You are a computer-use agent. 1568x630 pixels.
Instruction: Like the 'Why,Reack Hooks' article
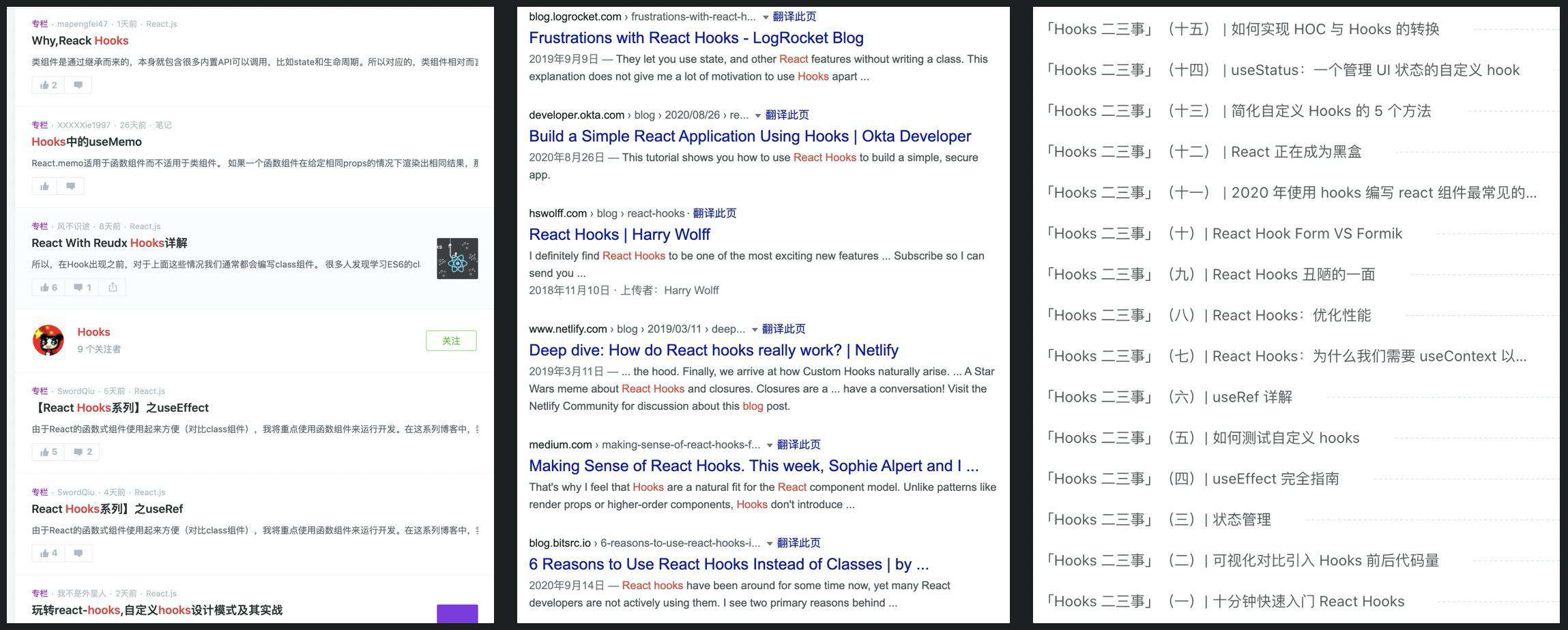(48, 85)
